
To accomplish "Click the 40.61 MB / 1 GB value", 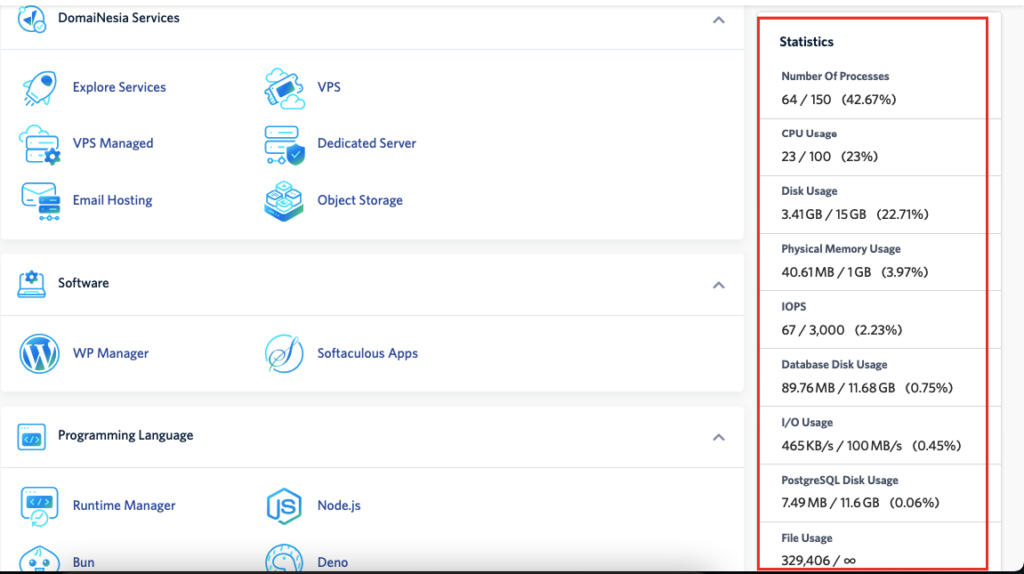I will tap(826, 272).
